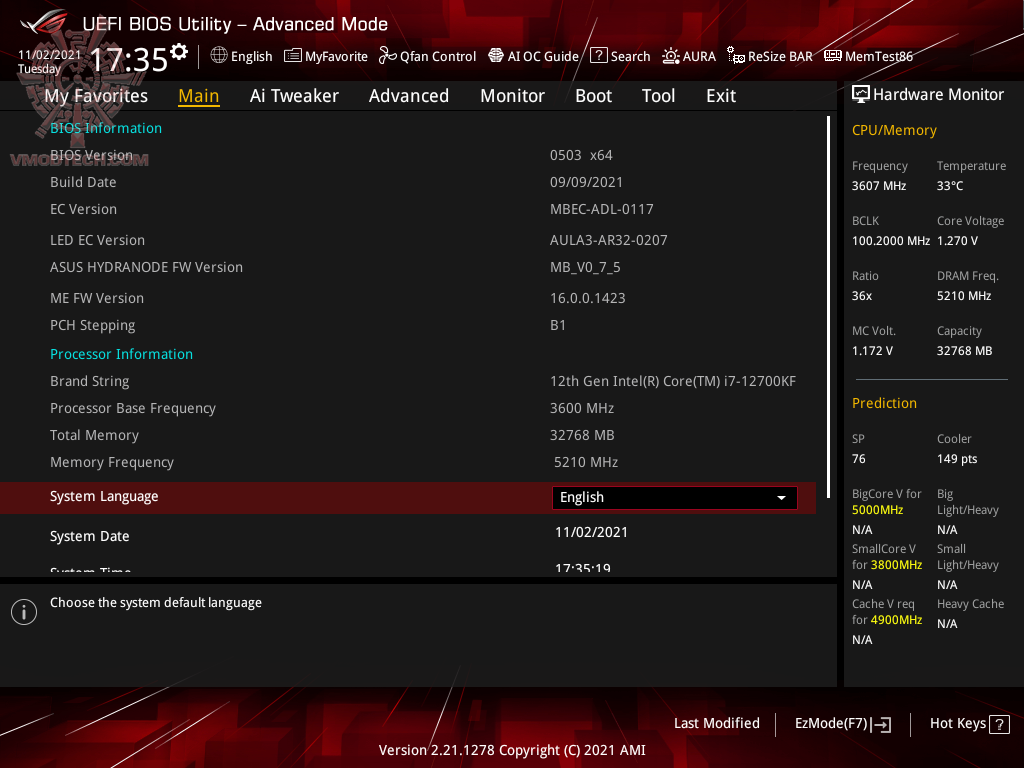Open Hot Keys help
Viewport: 1024px width, 768px height.
click(969, 724)
